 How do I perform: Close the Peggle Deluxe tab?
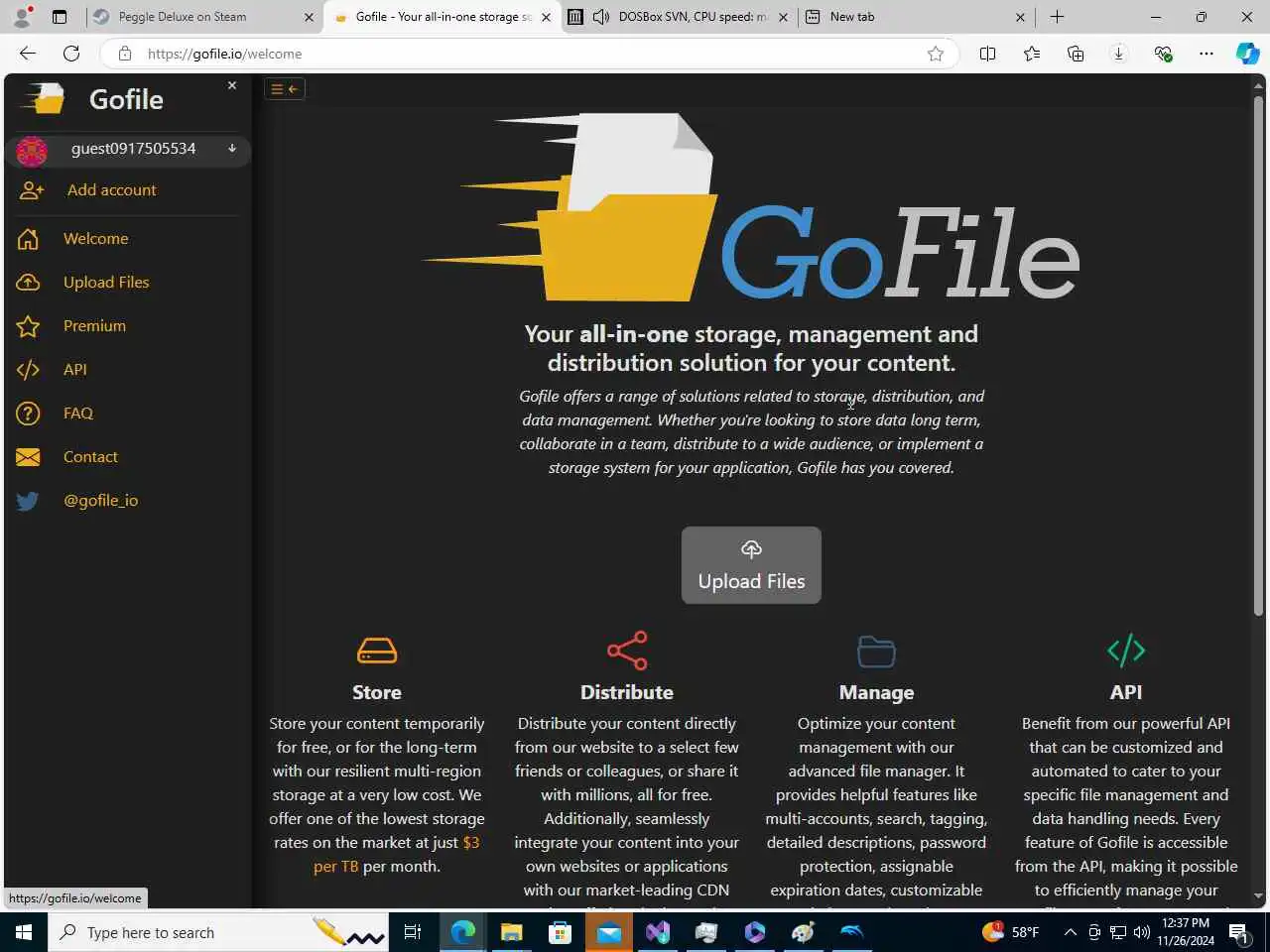pos(309,17)
